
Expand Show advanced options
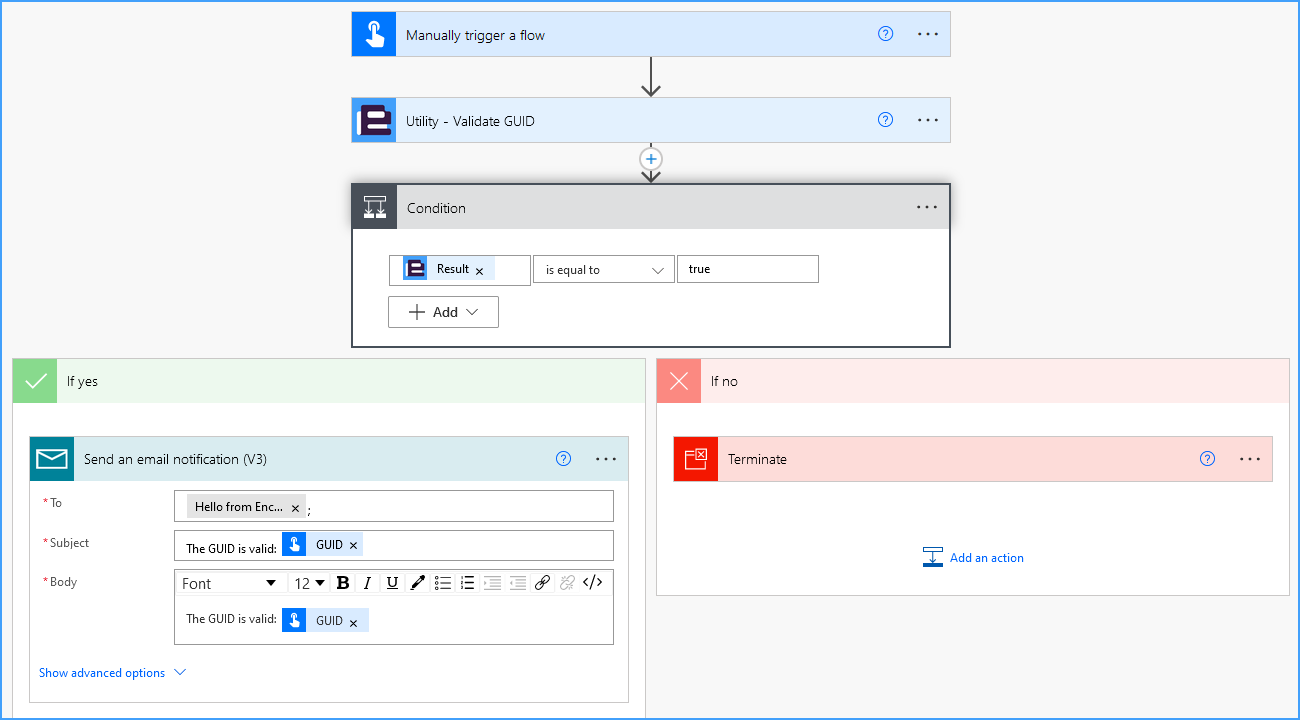[x=112, y=673]
